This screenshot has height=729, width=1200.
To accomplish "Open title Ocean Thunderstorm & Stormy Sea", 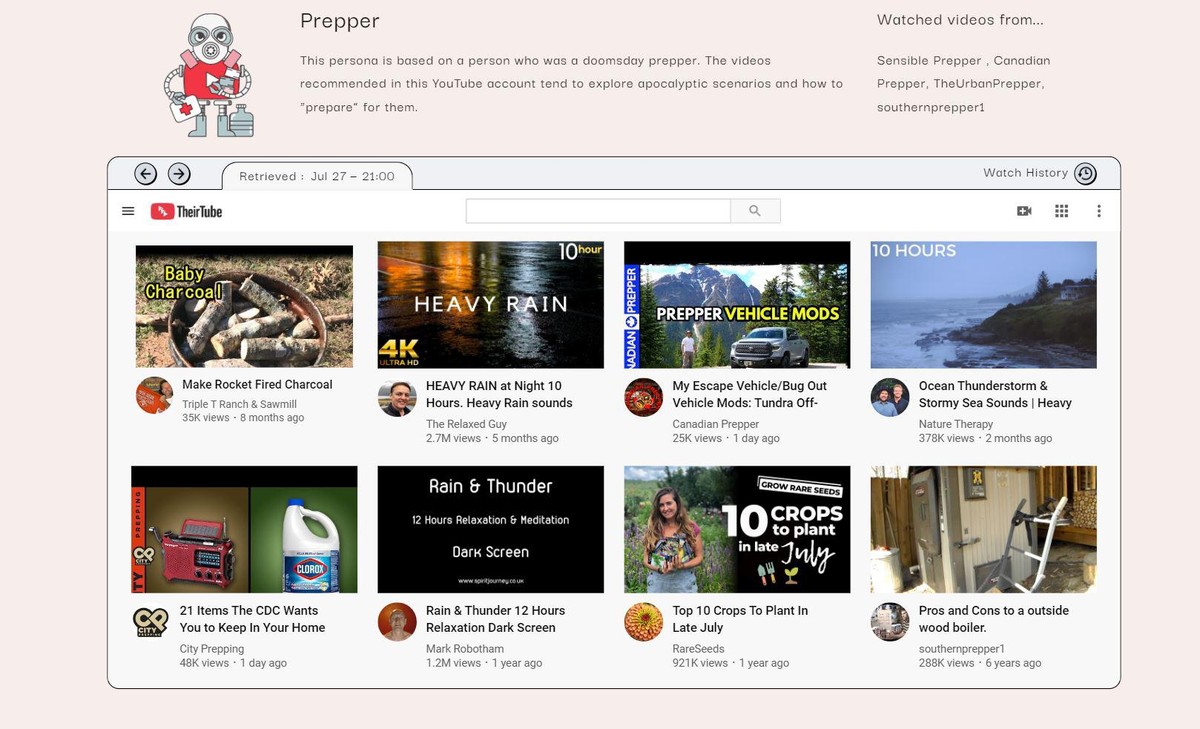I will tap(995, 394).
